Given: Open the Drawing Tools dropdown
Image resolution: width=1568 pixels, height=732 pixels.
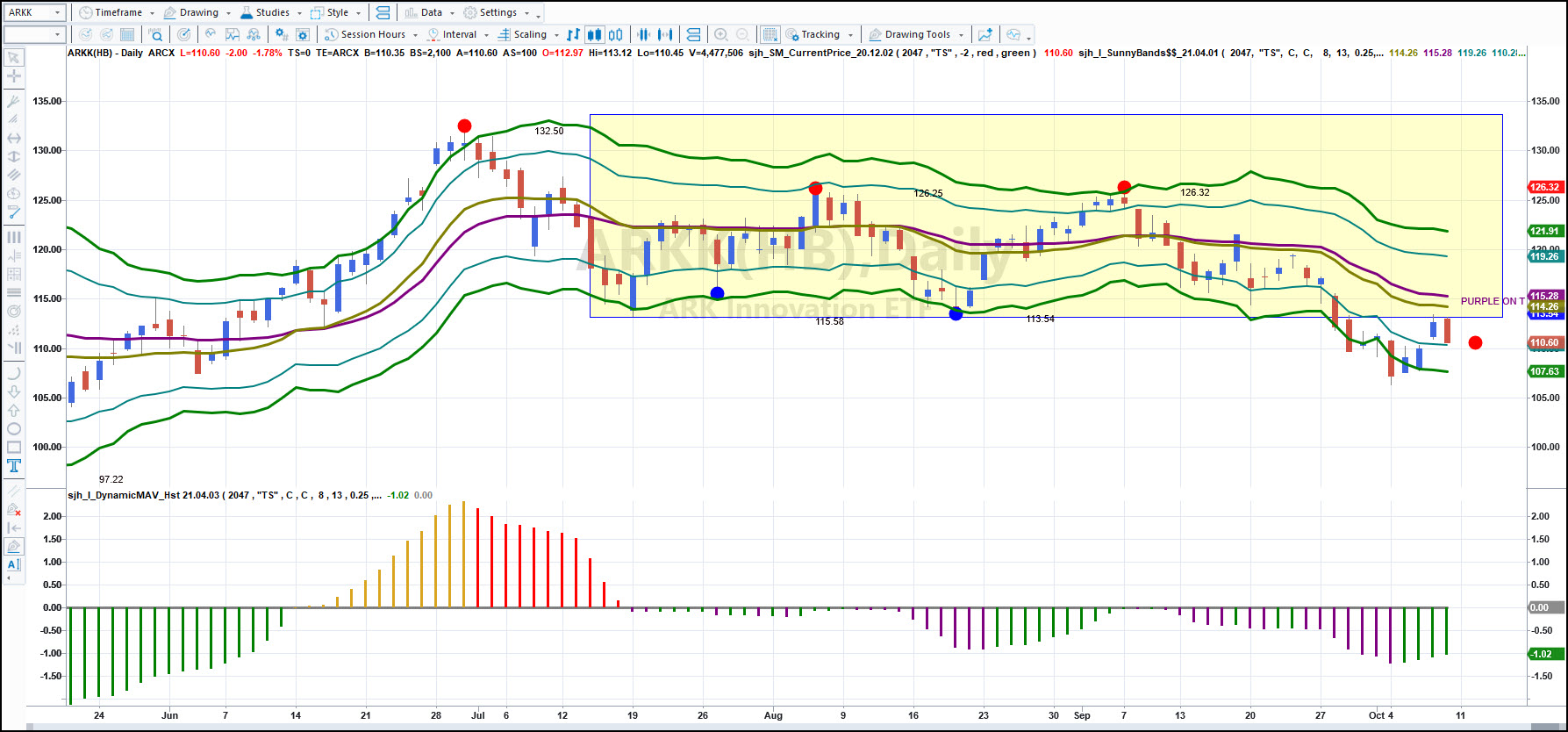Looking at the screenshot, I should pyautogui.click(x=916, y=35).
